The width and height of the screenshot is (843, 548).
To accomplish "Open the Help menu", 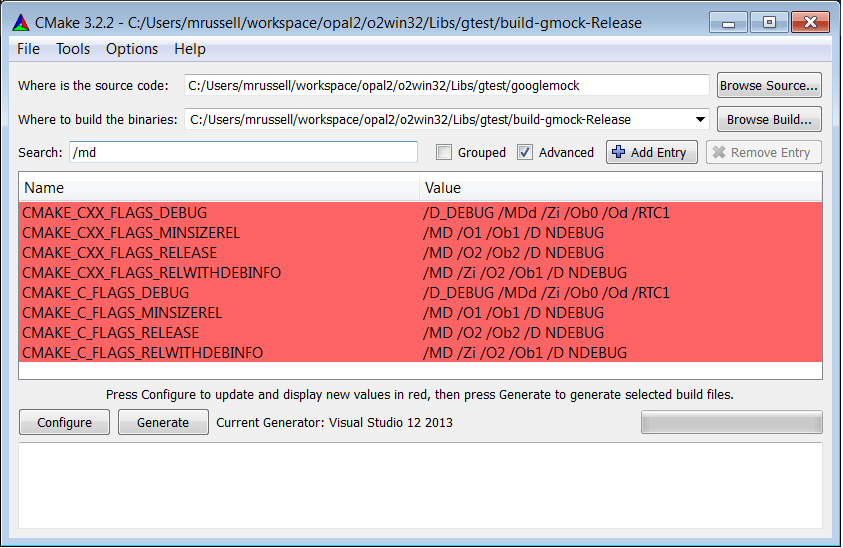I will [x=190, y=49].
